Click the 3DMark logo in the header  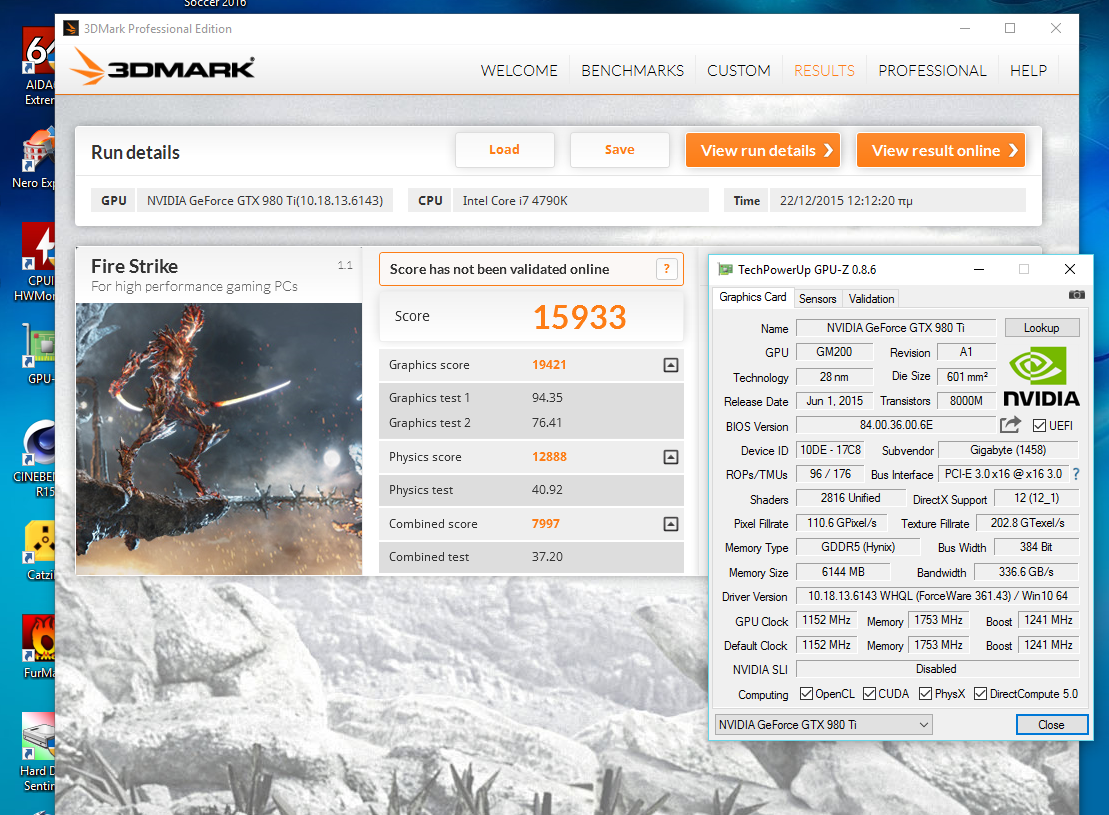(163, 67)
